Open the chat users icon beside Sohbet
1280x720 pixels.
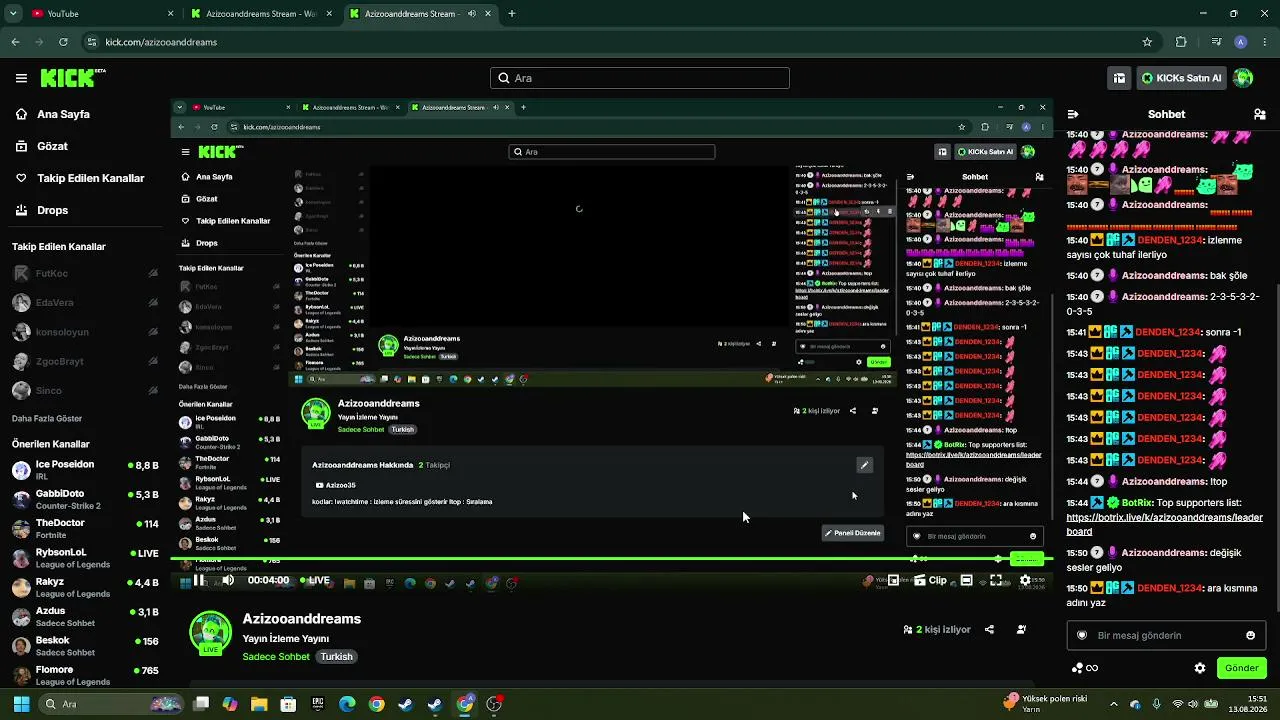click(x=1259, y=114)
